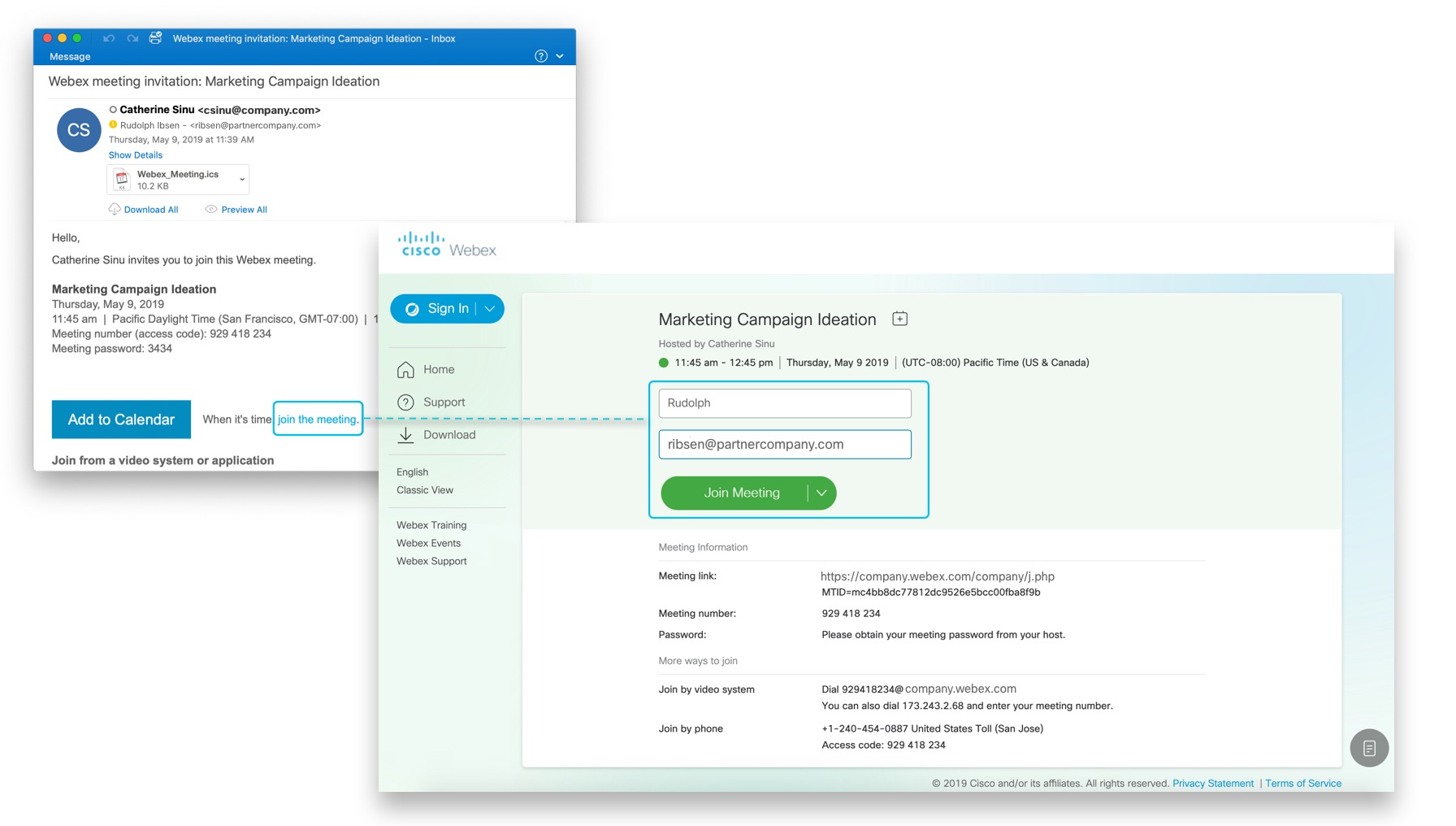Click the Access code: 929 418 234 text
1456x826 pixels.
tap(883, 746)
